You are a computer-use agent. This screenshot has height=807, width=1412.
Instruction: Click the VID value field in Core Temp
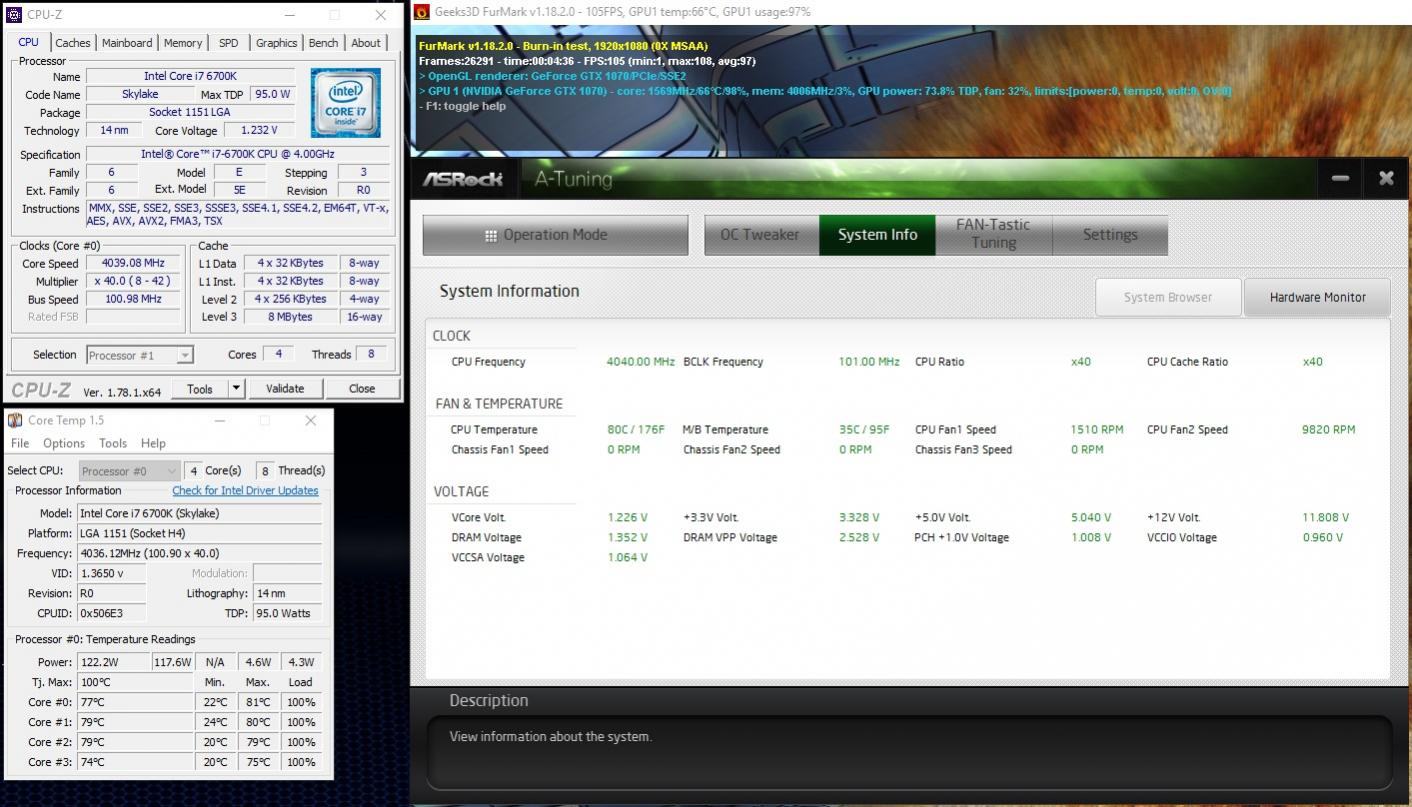[x=111, y=573]
